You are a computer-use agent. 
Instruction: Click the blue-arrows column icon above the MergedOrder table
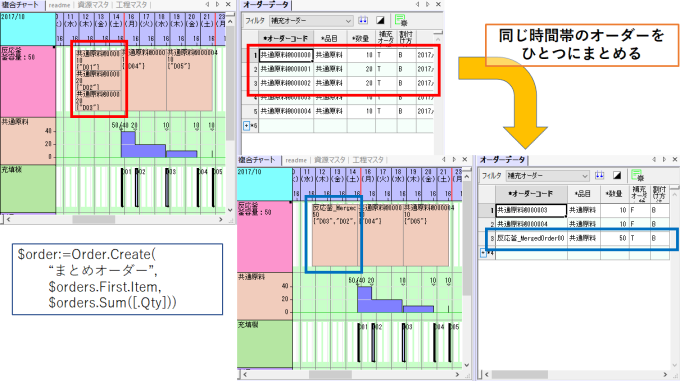[x=599, y=175]
